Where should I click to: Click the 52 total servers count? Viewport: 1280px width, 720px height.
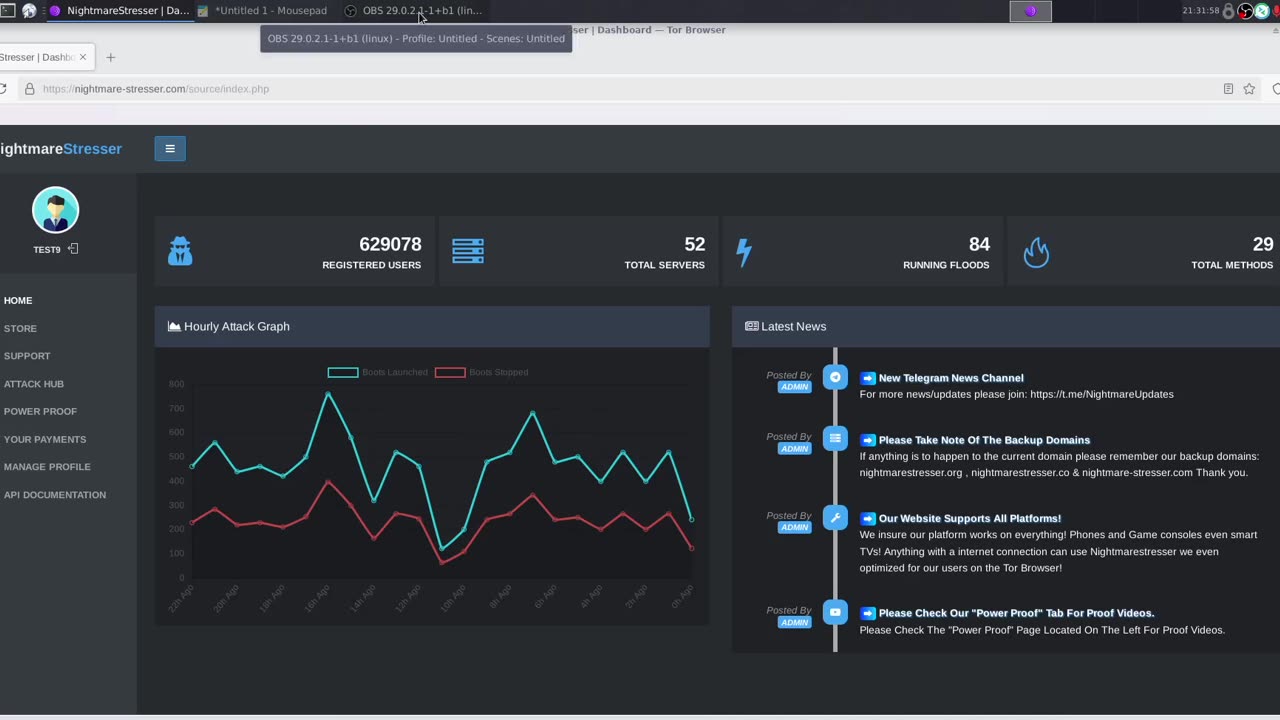pyautogui.click(x=695, y=244)
